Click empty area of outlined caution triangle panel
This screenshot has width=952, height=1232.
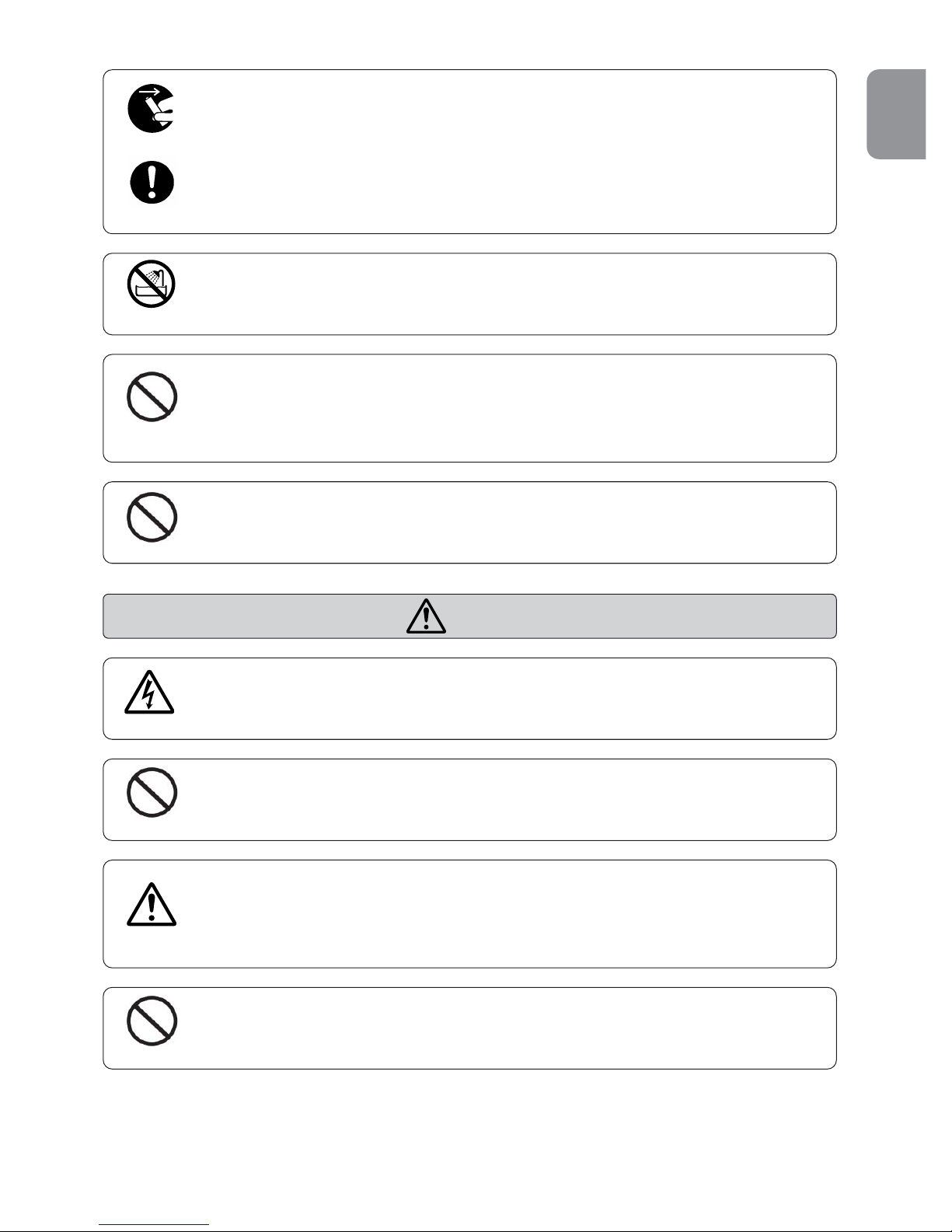coord(505,913)
